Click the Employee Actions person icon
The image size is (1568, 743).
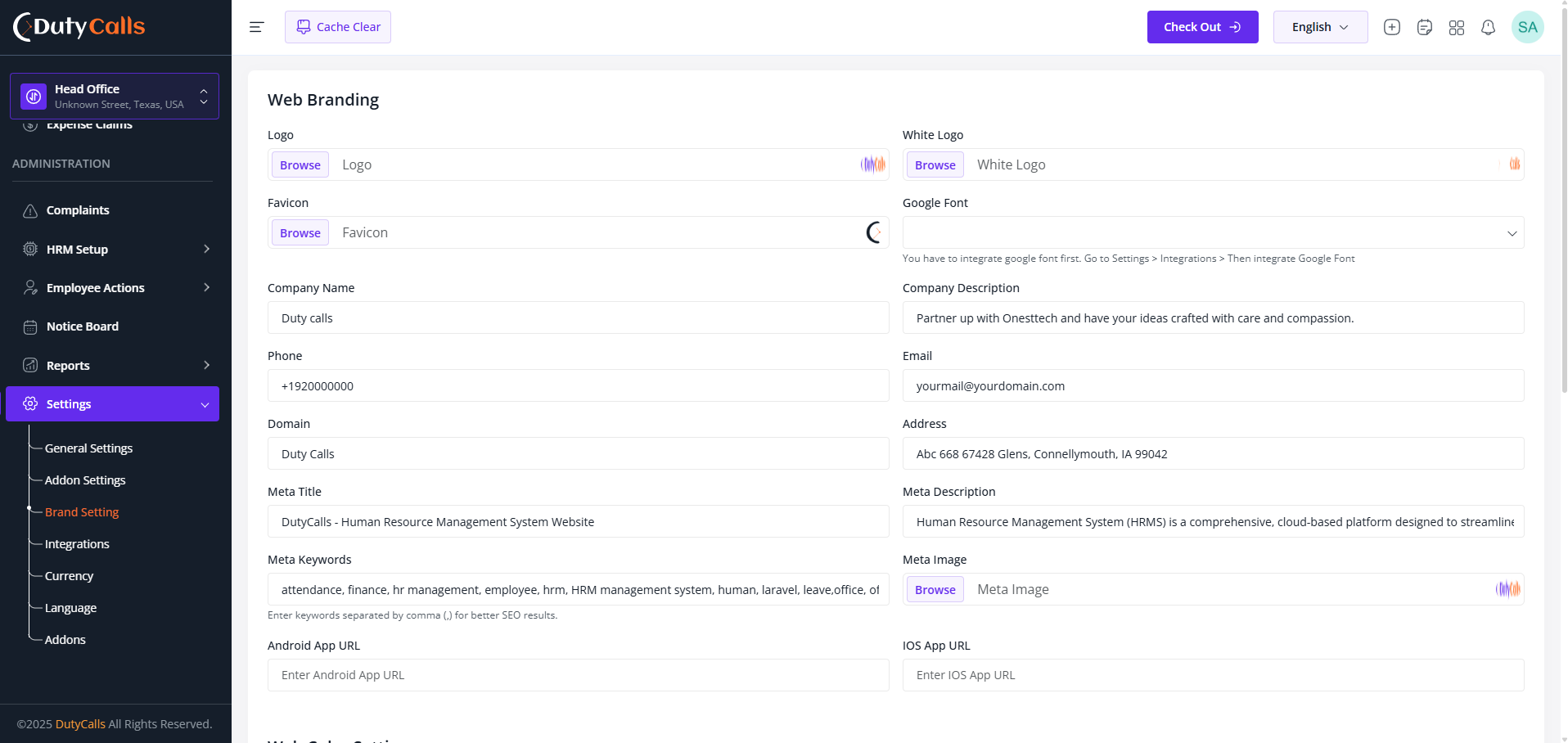tap(30, 288)
